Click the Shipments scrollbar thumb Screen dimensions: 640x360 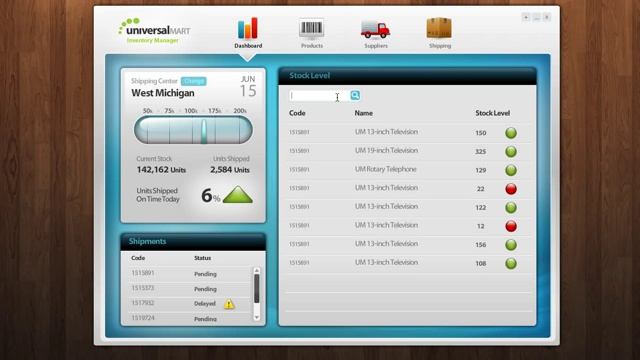(257, 288)
